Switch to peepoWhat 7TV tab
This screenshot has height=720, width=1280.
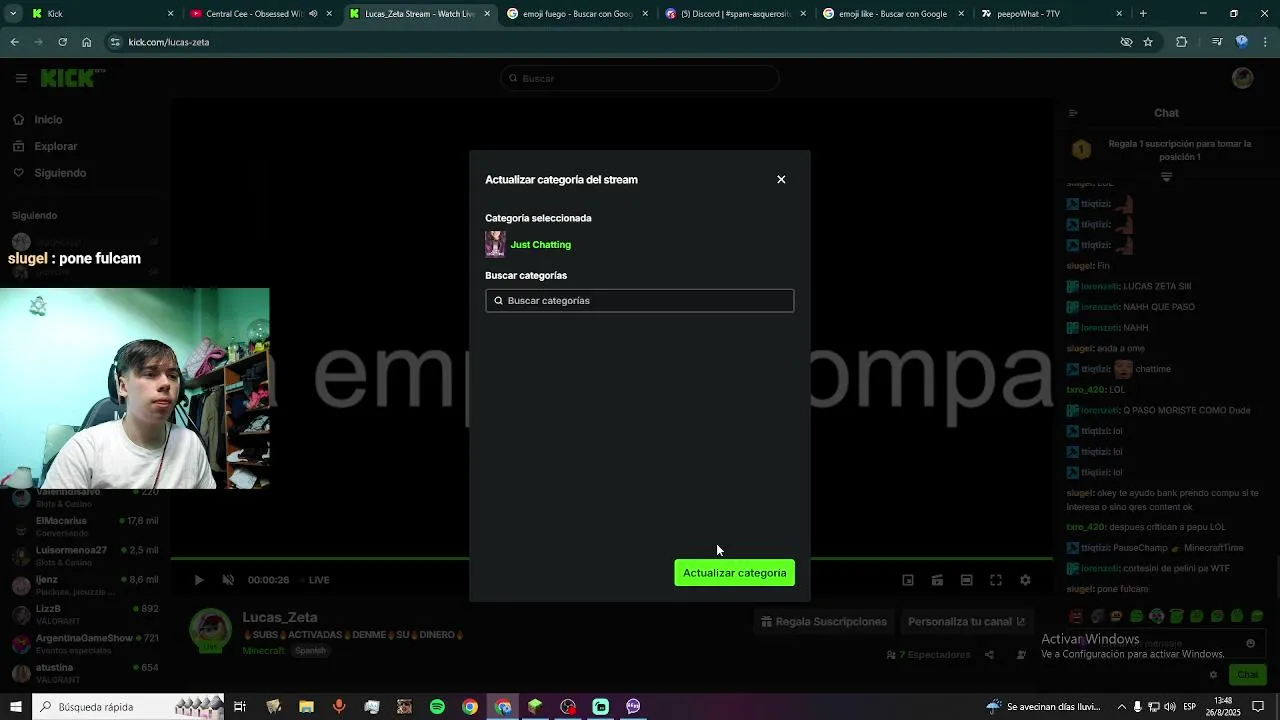1050,14
